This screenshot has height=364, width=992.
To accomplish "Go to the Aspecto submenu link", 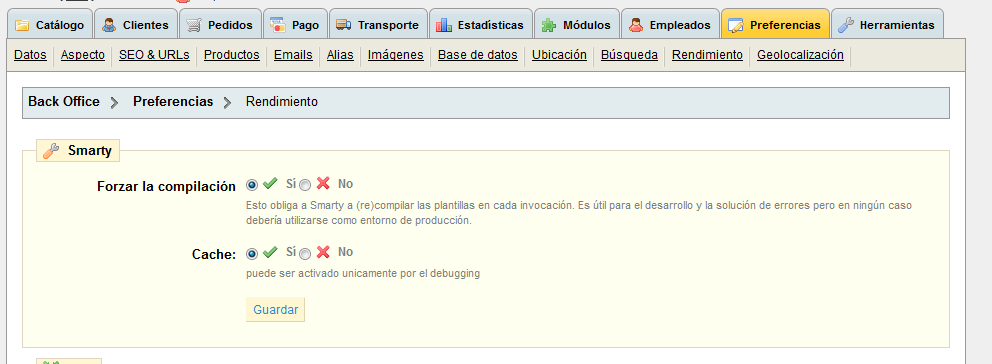I will pos(83,55).
